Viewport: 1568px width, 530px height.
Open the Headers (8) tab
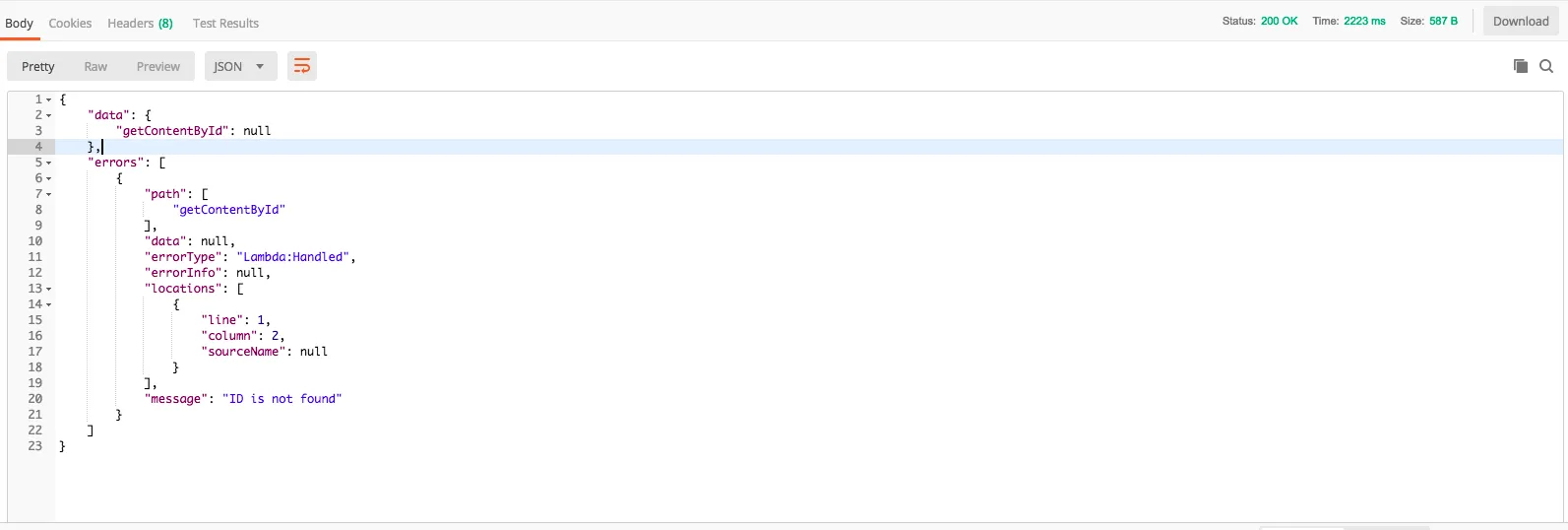(x=140, y=23)
